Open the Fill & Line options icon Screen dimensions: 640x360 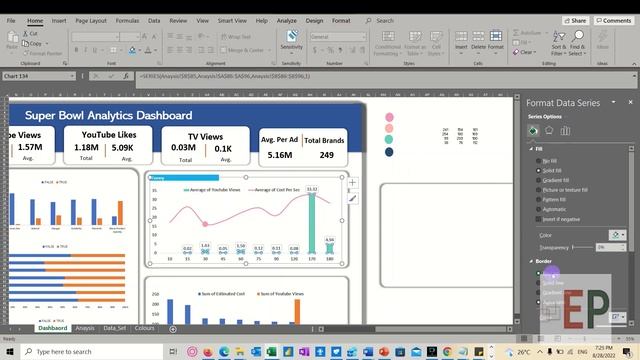click(533, 131)
